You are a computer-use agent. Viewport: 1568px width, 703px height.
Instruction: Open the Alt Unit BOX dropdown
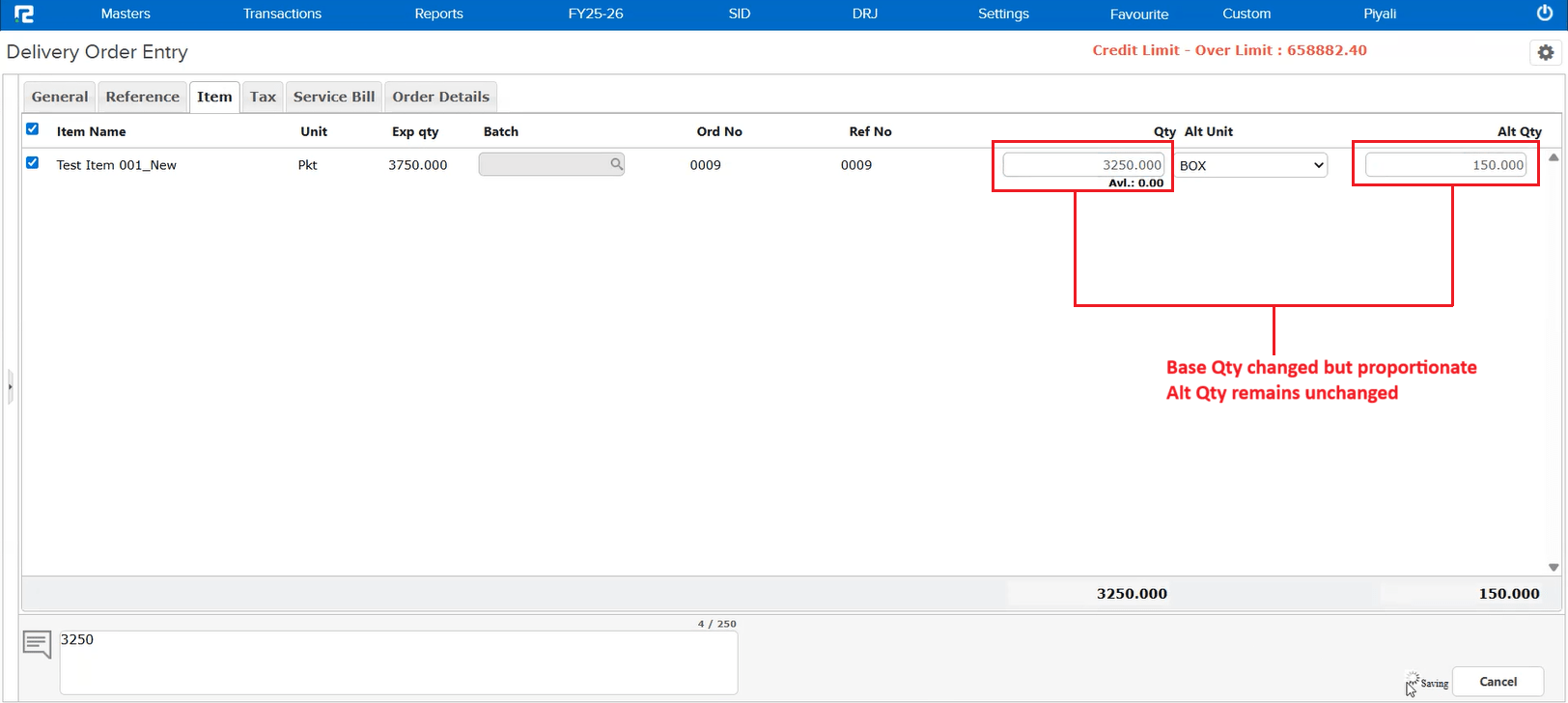pos(1251,165)
